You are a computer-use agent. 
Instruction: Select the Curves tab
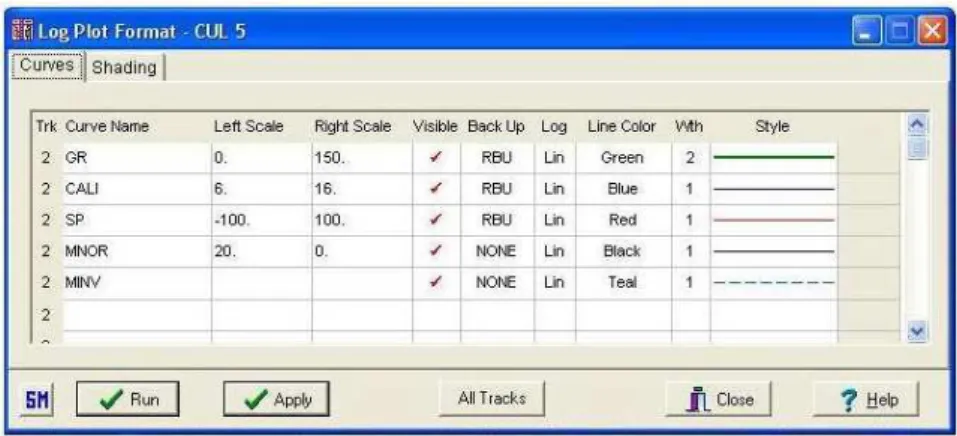point(47,65)
